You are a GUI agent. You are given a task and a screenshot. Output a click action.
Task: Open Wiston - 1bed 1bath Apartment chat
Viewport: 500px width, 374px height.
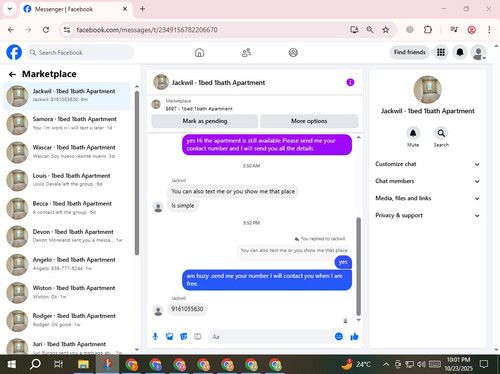pos(67,293)
